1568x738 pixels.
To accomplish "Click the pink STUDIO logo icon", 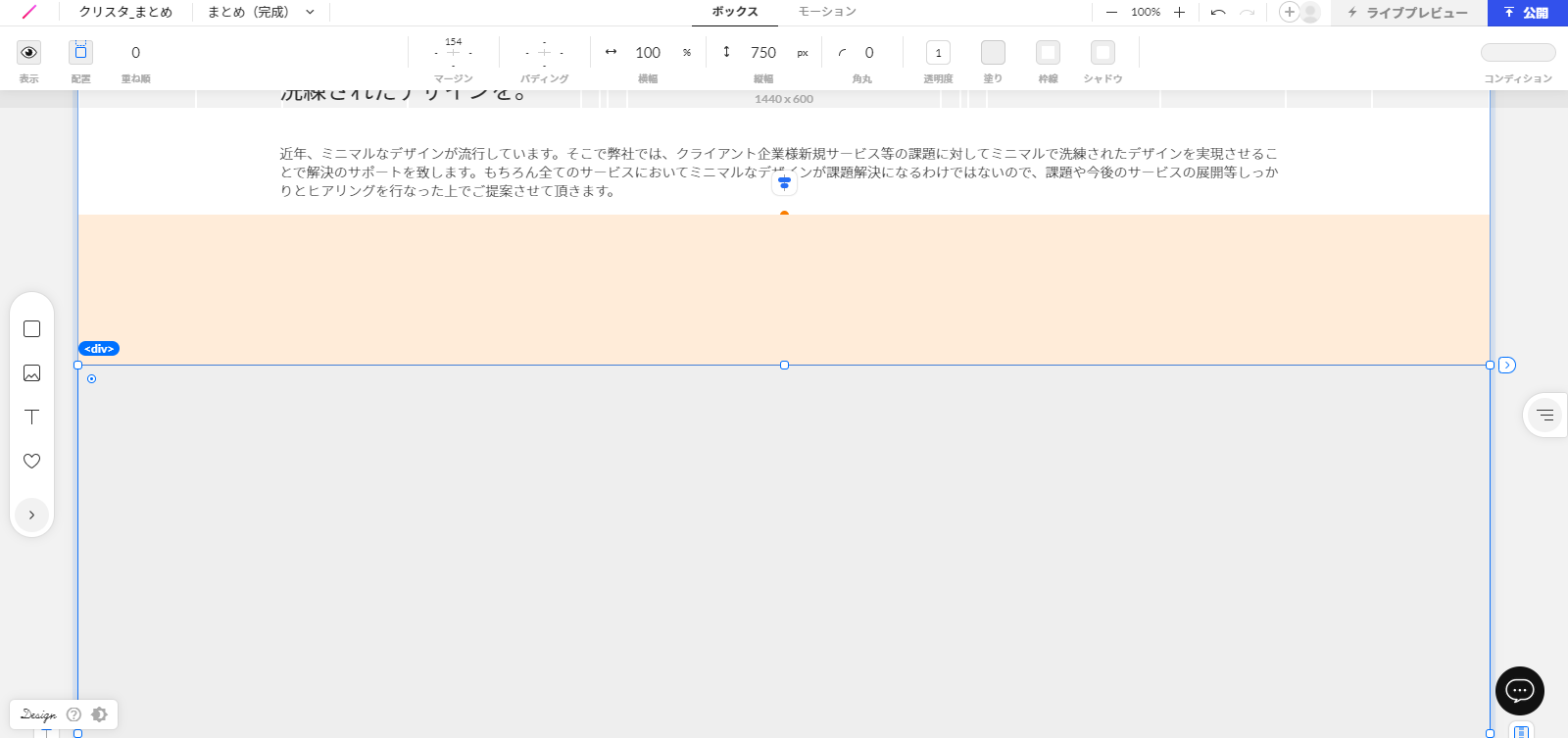I will coord(29,12).
